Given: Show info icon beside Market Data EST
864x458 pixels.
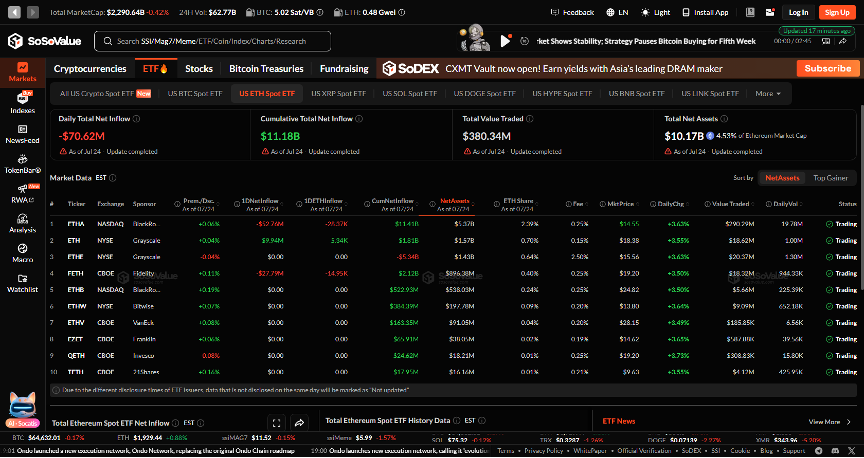Looking at the screenshot, I should pos(112,178).
